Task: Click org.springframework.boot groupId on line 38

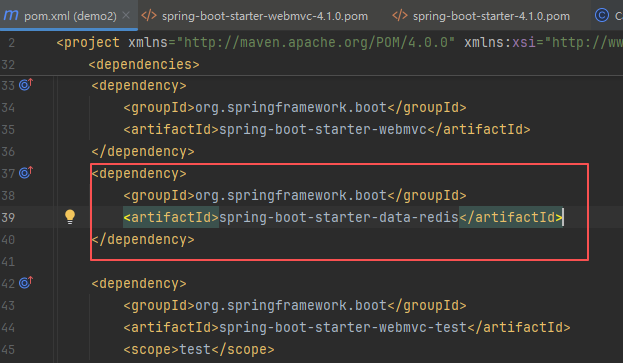Action: point(291,195)
